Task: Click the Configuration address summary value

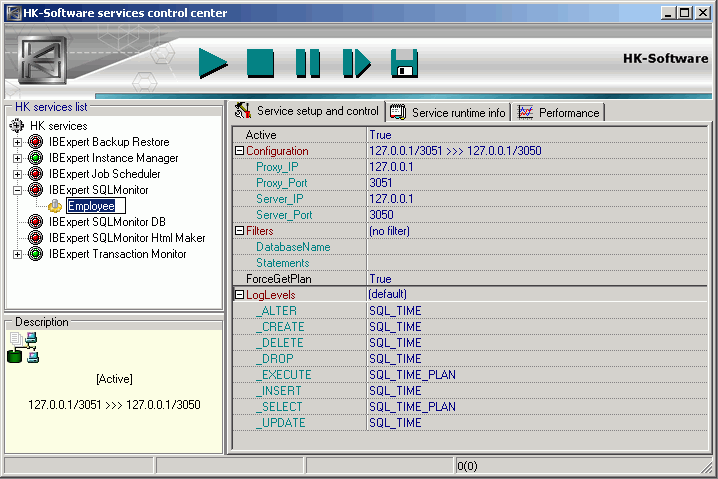Action: point(537,151)
